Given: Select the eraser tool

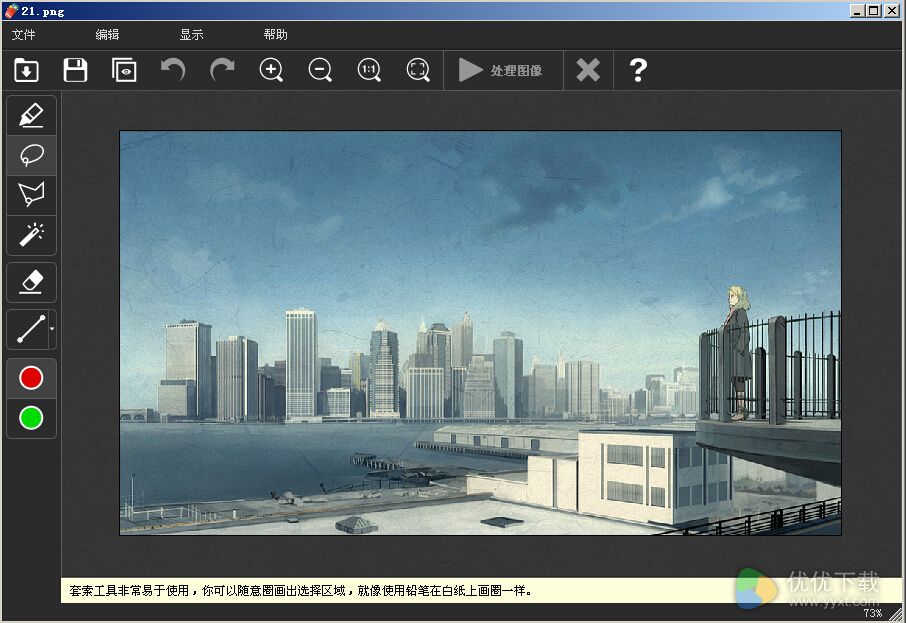Looking at the screenshot, I should (x=31, y=283).
